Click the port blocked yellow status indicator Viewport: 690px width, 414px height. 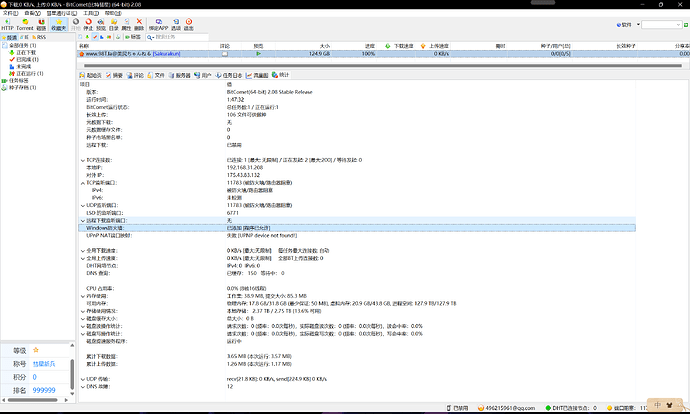(627, 408)
